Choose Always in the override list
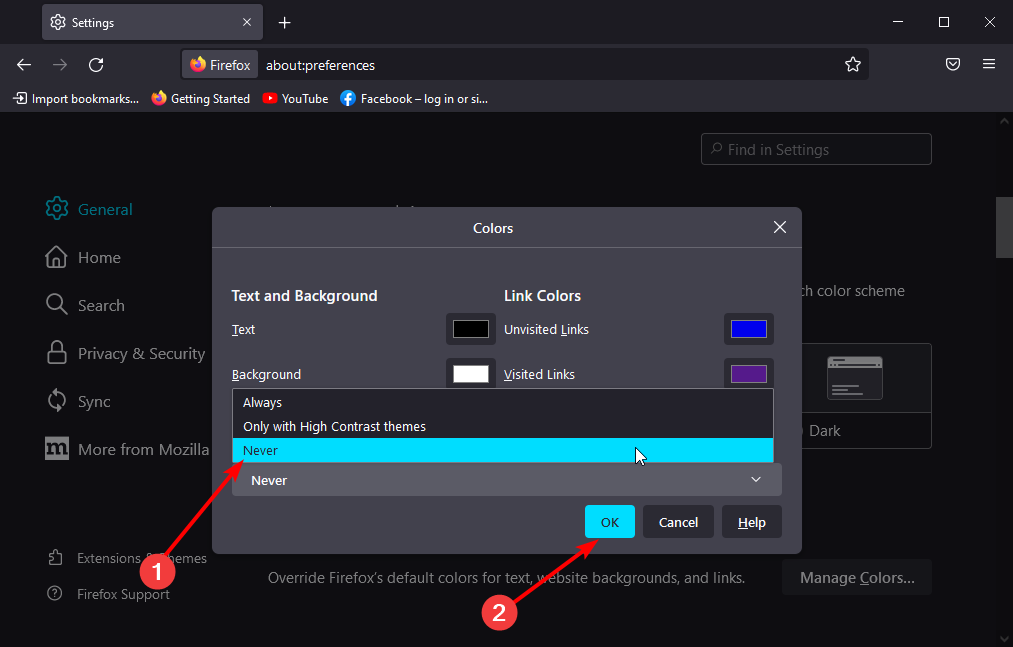The width and height of the screenshot is (1013, 647). click(x=503, y=402)
